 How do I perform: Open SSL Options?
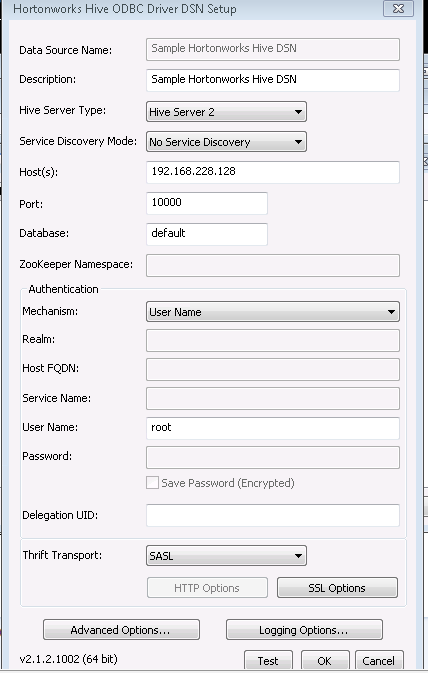[337, 588]
